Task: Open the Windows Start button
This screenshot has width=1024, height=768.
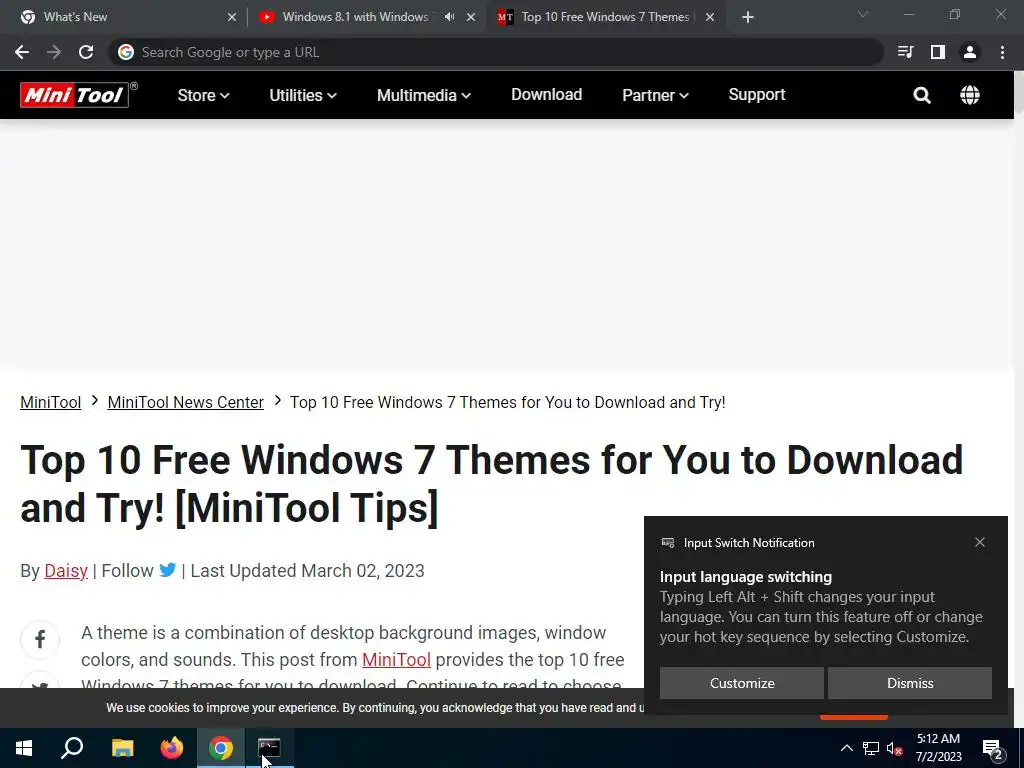Action: pos(24,748)
